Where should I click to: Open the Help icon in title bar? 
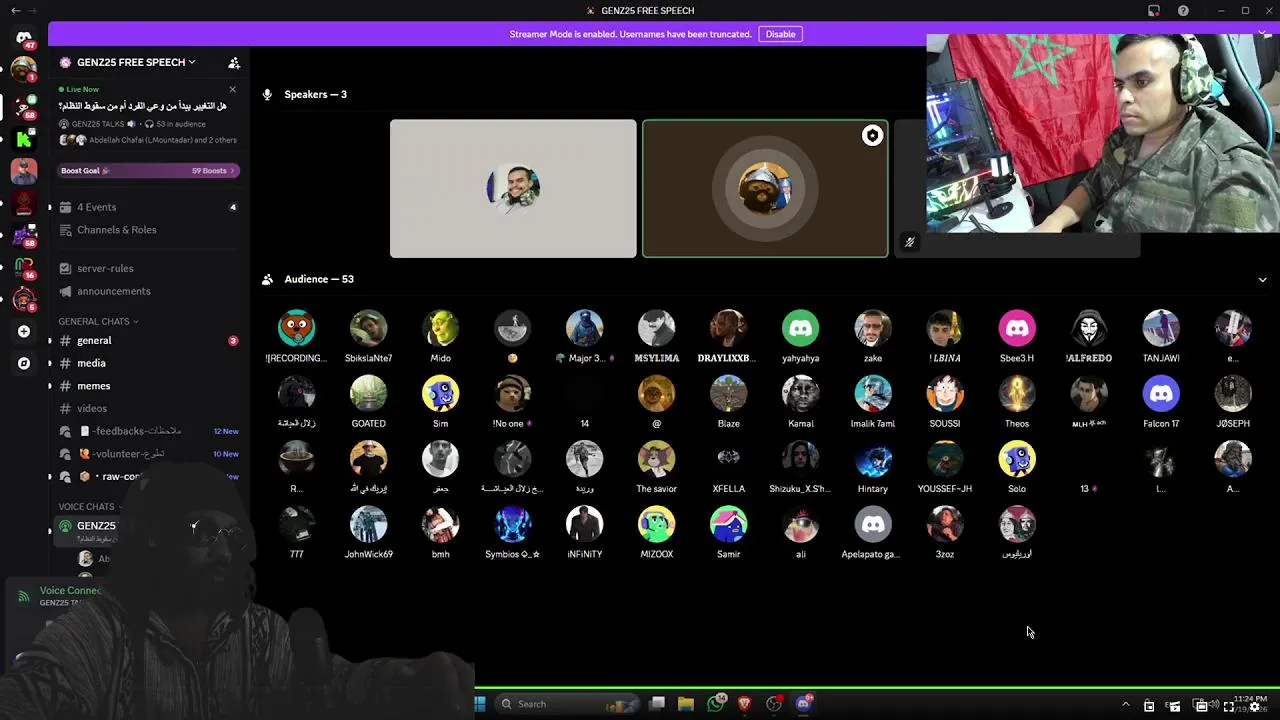point(1184,11)
